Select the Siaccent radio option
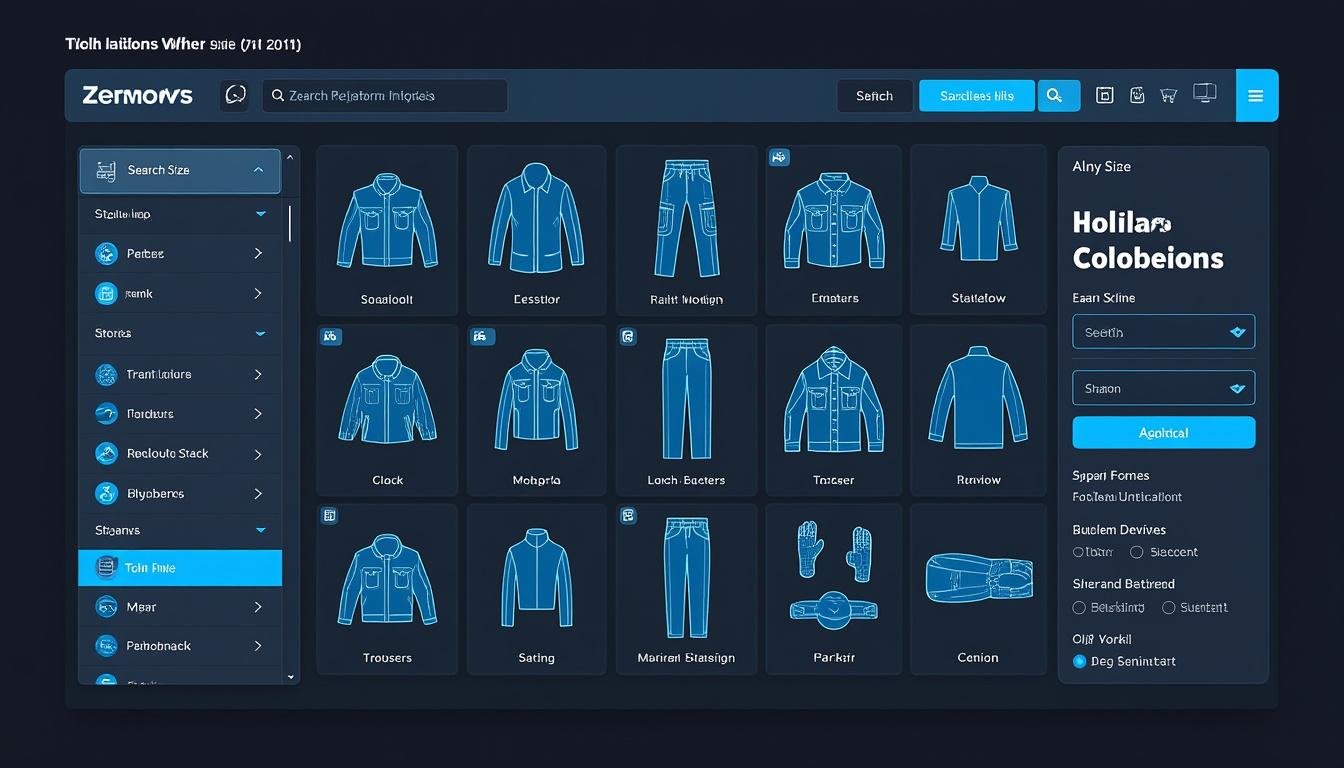Viewport: 1344px width, 768px height. [1136, 552]
